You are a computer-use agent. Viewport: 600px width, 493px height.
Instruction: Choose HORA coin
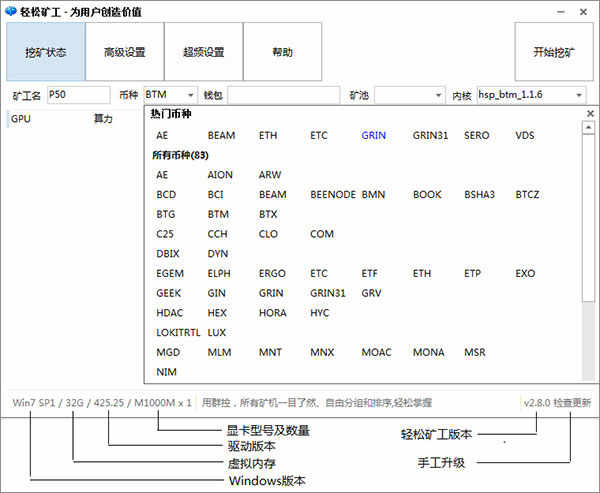272,313
